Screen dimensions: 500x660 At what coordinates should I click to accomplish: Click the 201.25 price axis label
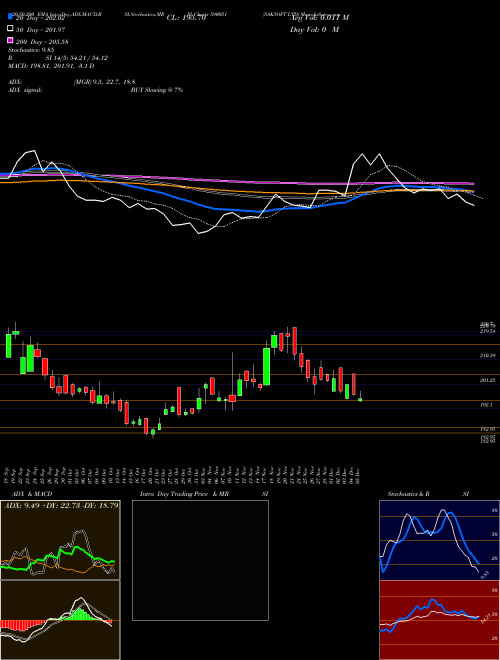click(487, 380)
